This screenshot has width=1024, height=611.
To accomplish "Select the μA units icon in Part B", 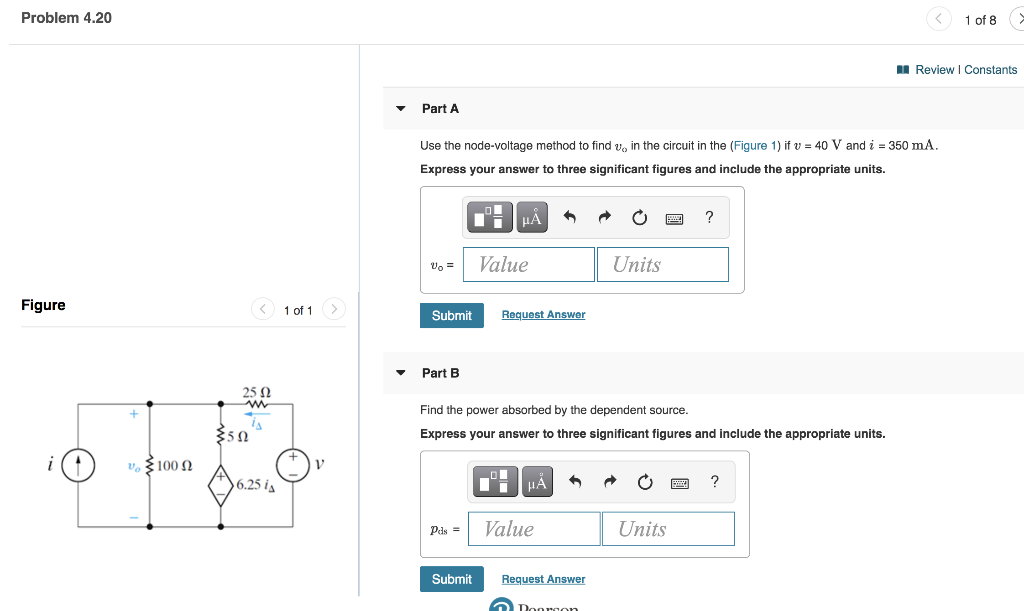I will (537, 481).
